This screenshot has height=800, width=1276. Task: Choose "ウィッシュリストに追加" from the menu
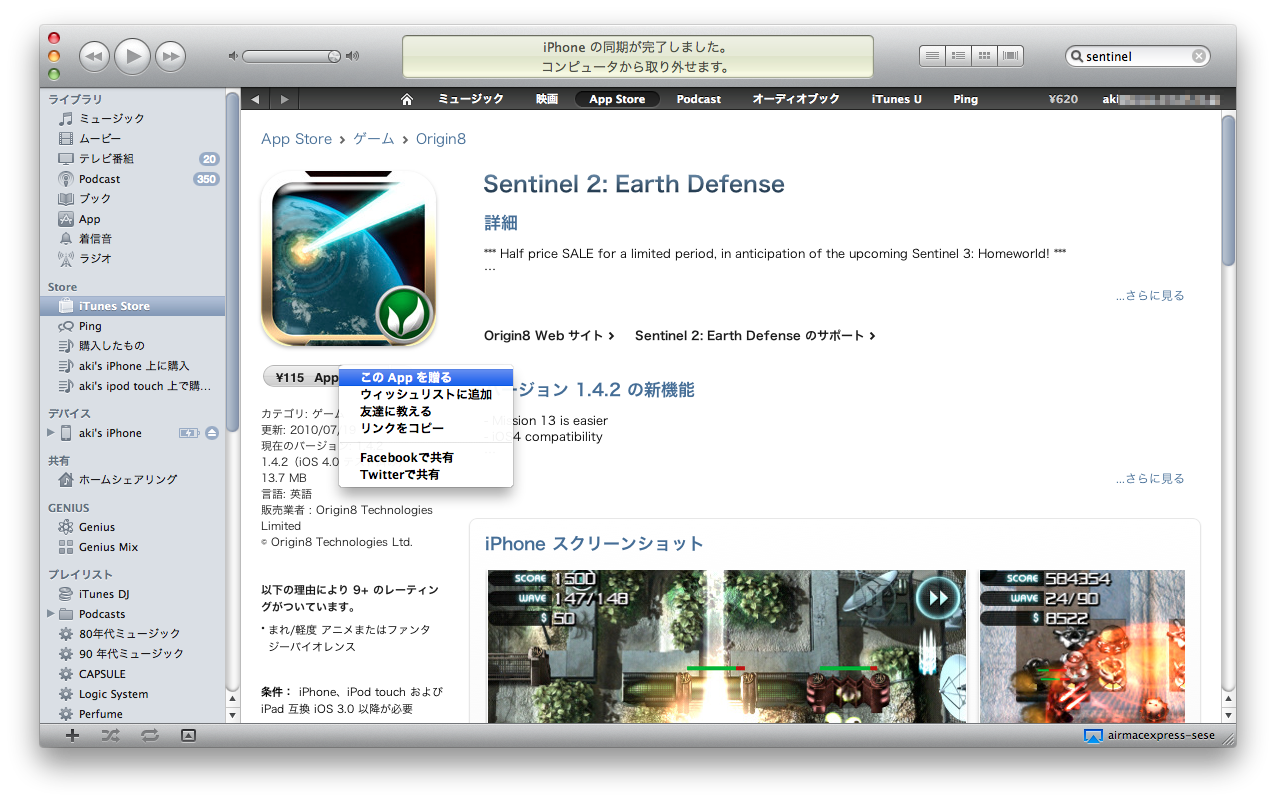tap(426, 394)
